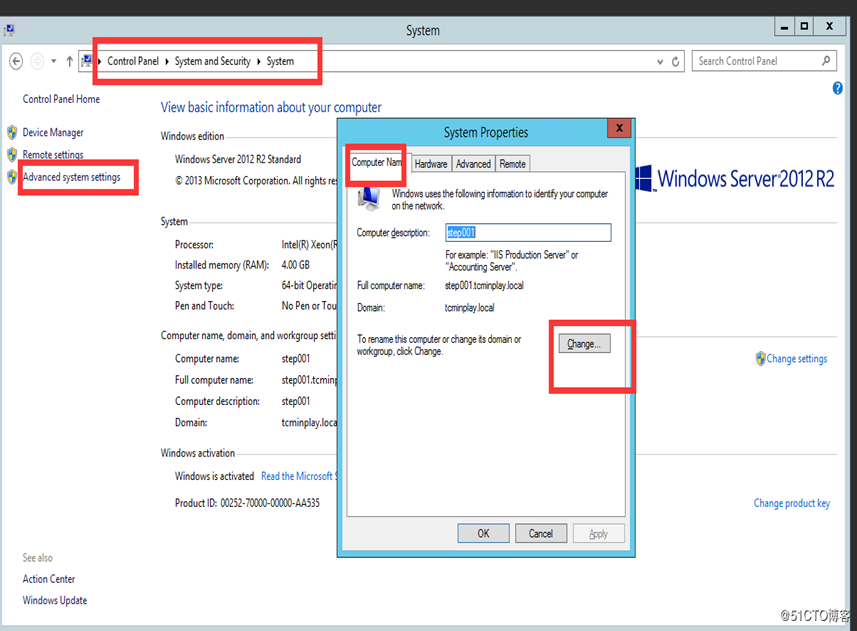Open Advanced system settings

click(x=72, y=177)
